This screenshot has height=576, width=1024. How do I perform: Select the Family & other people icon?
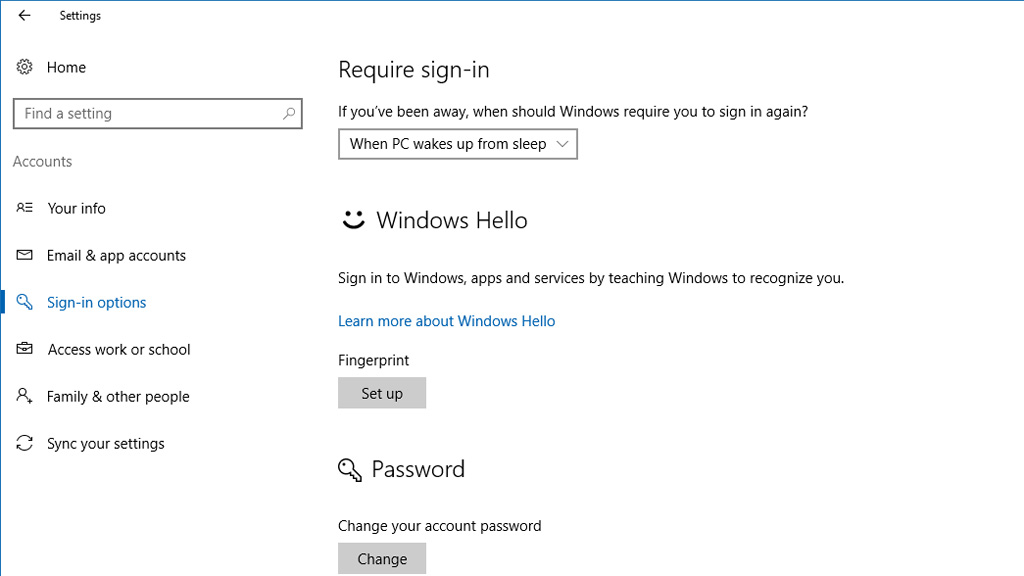tap(24, 396)
